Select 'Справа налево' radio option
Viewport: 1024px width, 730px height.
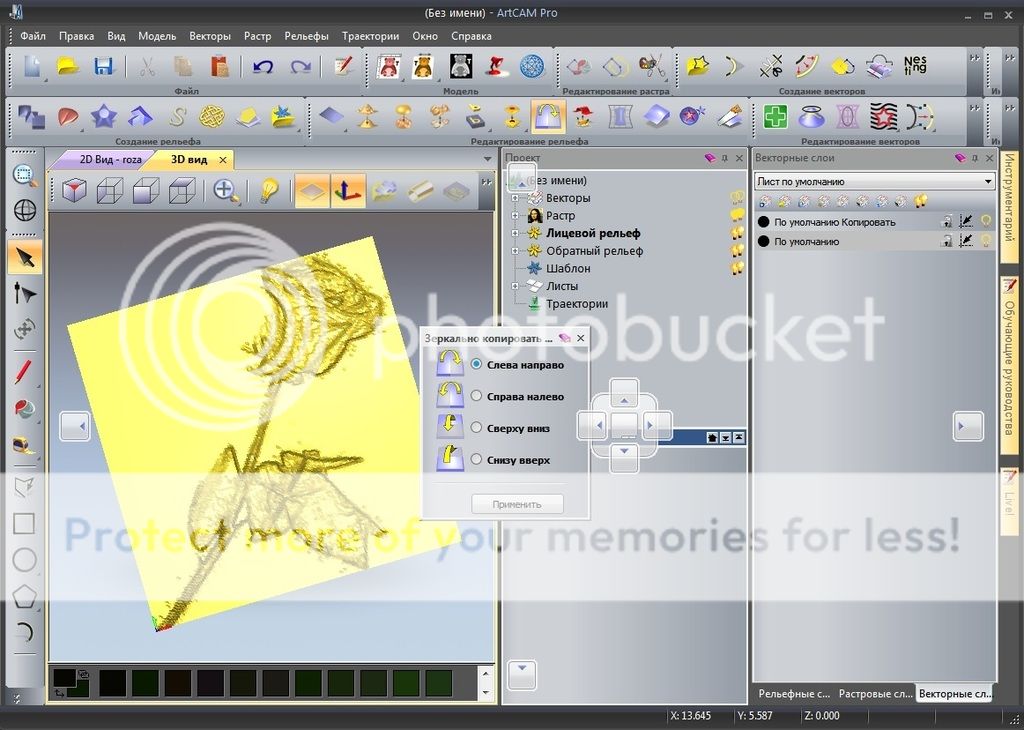(x=477, y=396)
